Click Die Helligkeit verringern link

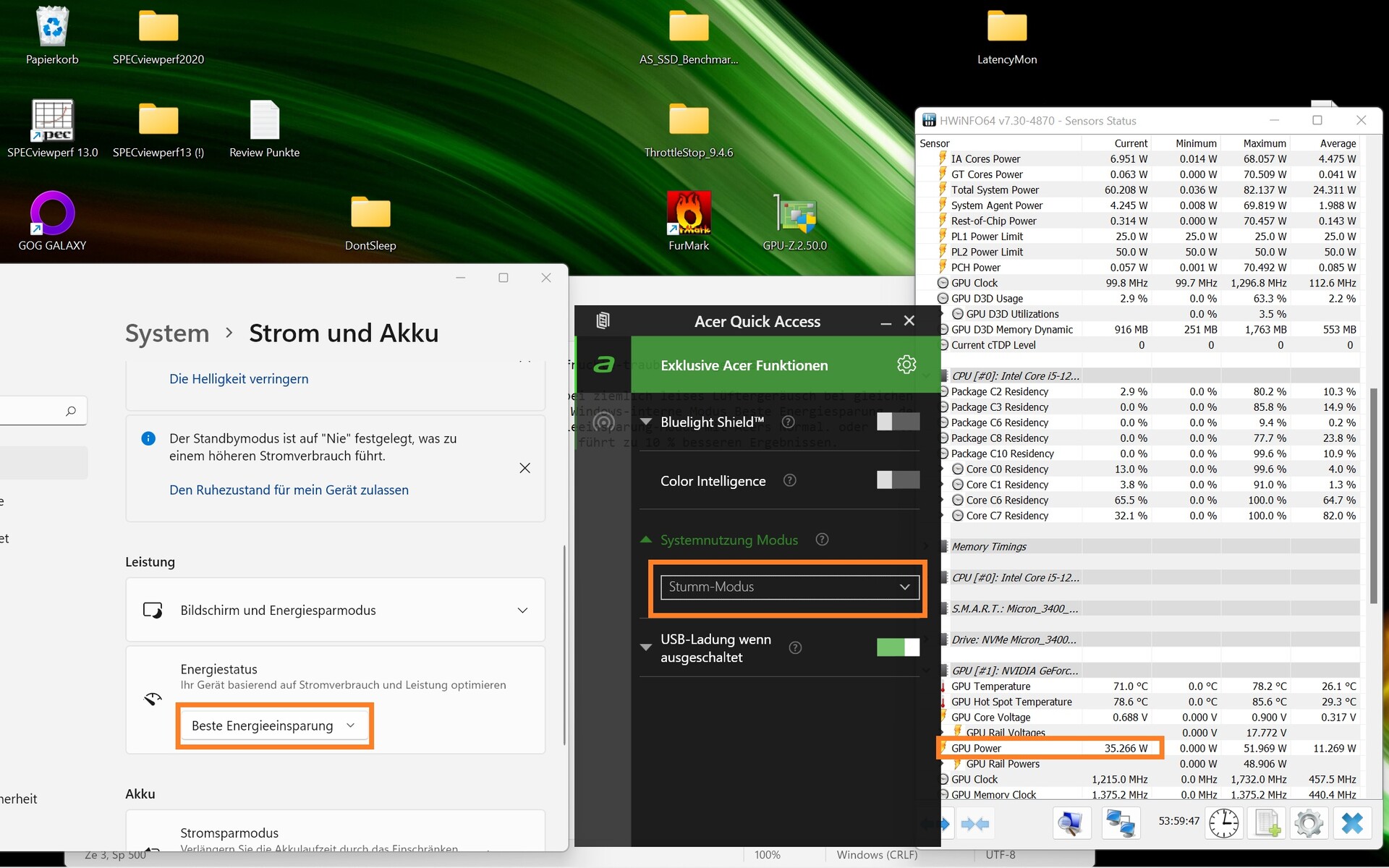point(239,379)
